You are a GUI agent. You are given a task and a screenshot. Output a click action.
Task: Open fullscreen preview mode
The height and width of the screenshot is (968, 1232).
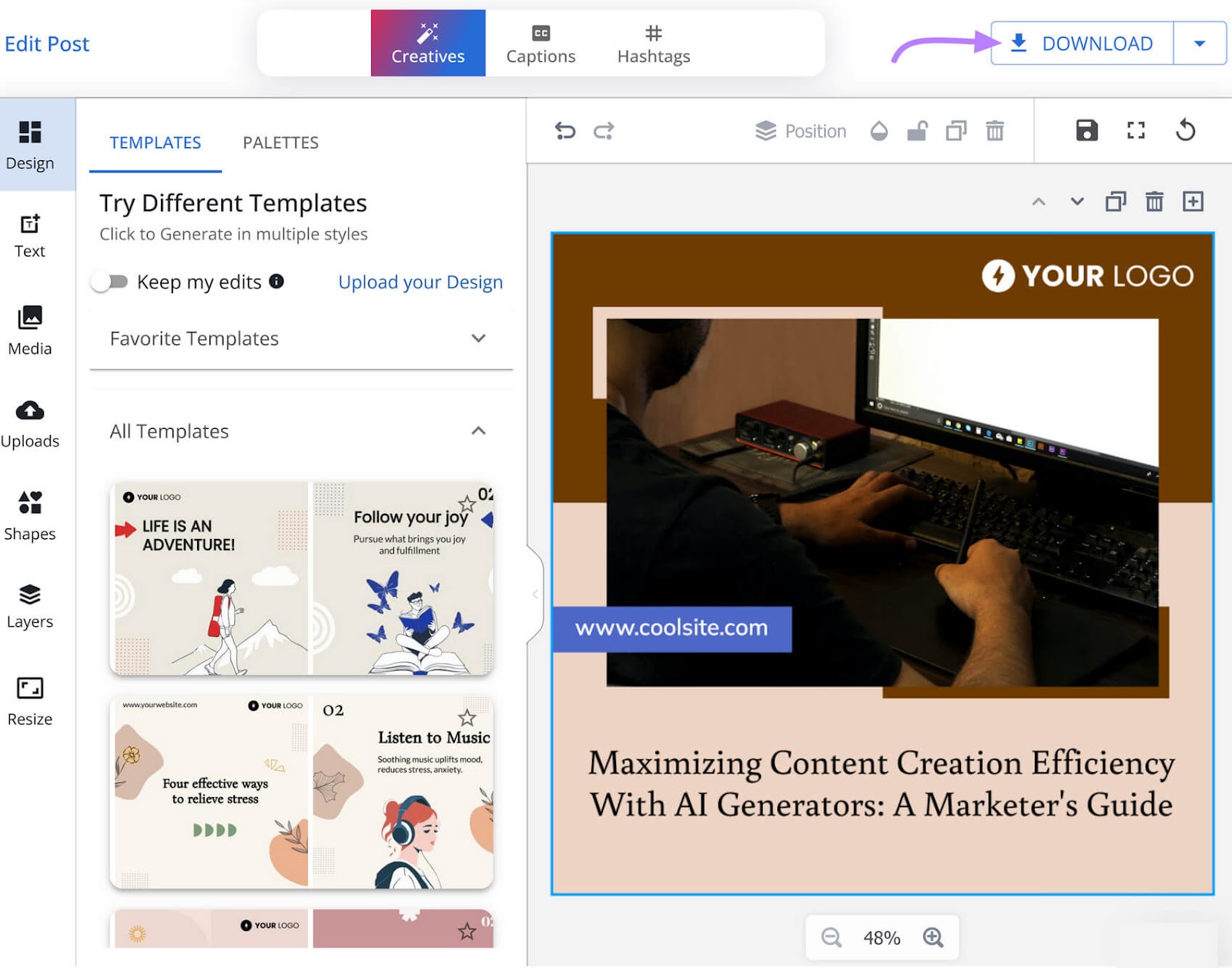click(1134, 131)
